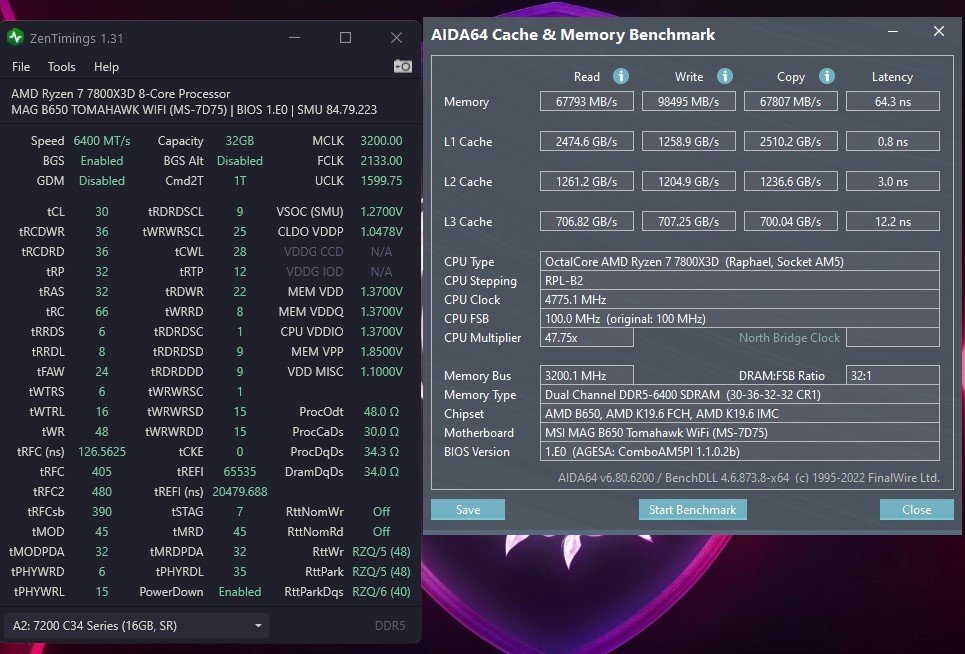Click the CPU Multiplier 47.75x field
The height and width of the screenshot is (654, 965).
pos(587,338)
